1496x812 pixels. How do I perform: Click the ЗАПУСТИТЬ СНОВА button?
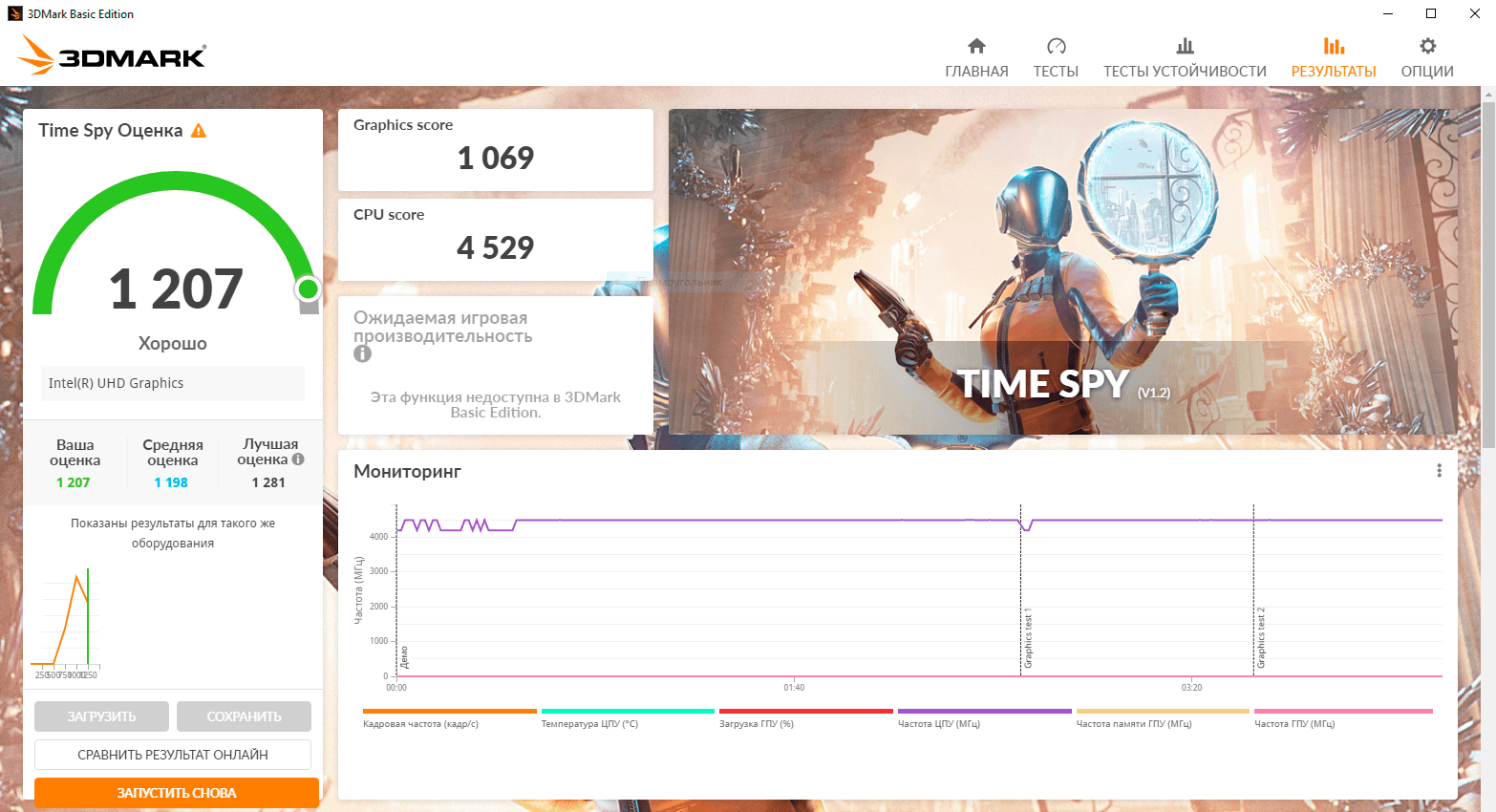[x=177, y=793]
